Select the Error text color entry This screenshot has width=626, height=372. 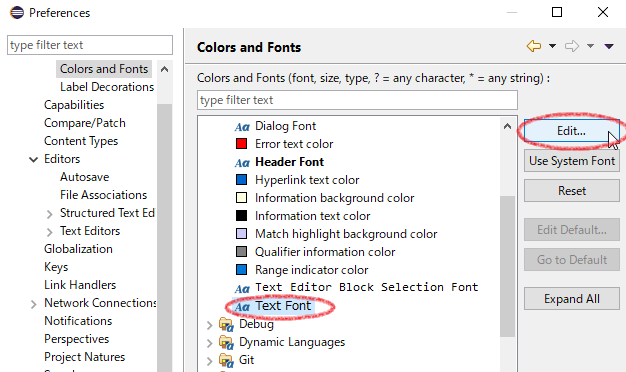point(294,144)
